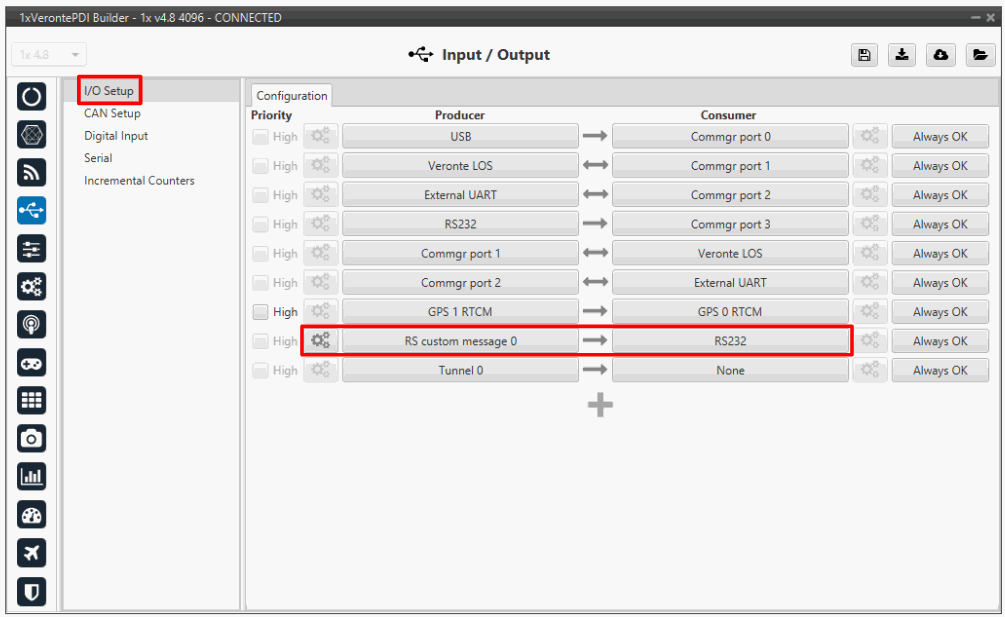Click the save disk icon at top right

point(864,56)
